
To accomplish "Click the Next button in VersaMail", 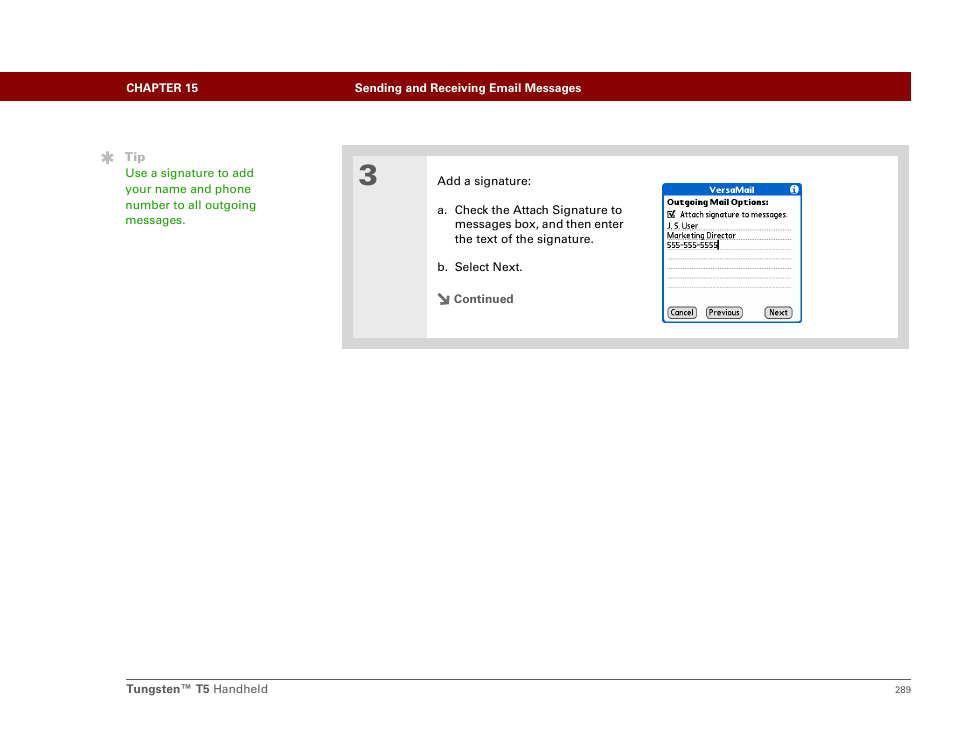I will [x=778, y=313].
